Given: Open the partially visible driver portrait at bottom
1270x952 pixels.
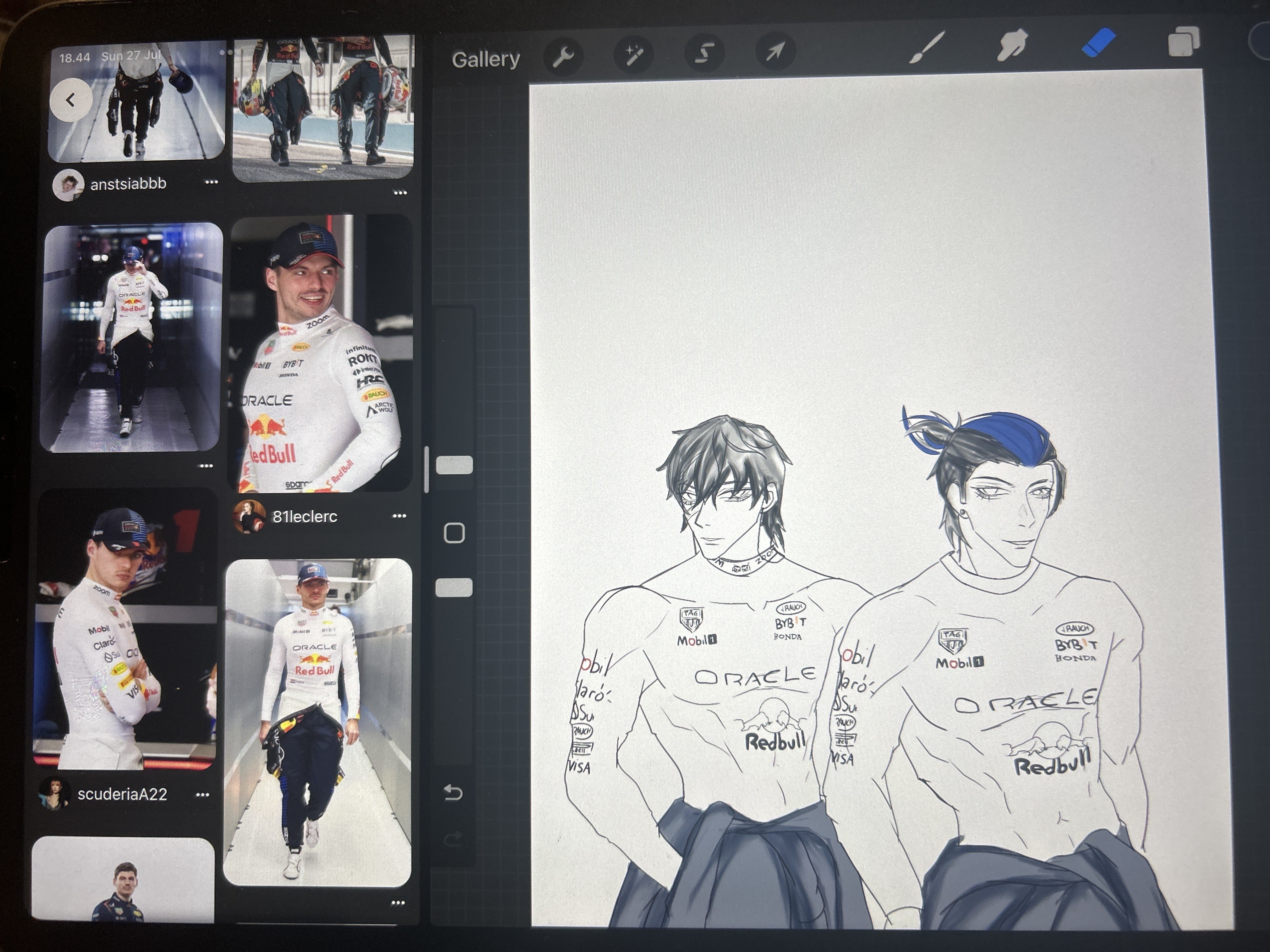Looking at the screenshot, I should (122, 880).
